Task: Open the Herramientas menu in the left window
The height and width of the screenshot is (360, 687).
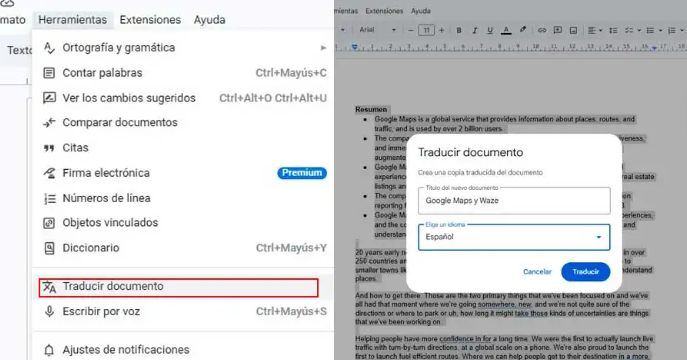Action: point(72,20)
